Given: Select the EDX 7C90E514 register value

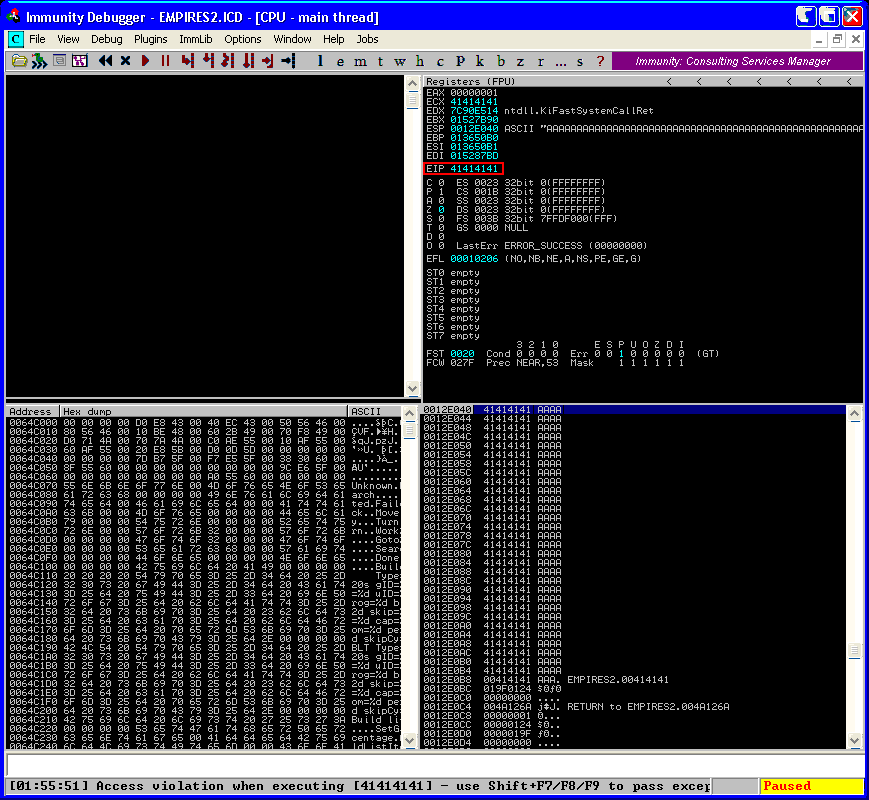Looking at the screenshot, I should pos(474,111).
